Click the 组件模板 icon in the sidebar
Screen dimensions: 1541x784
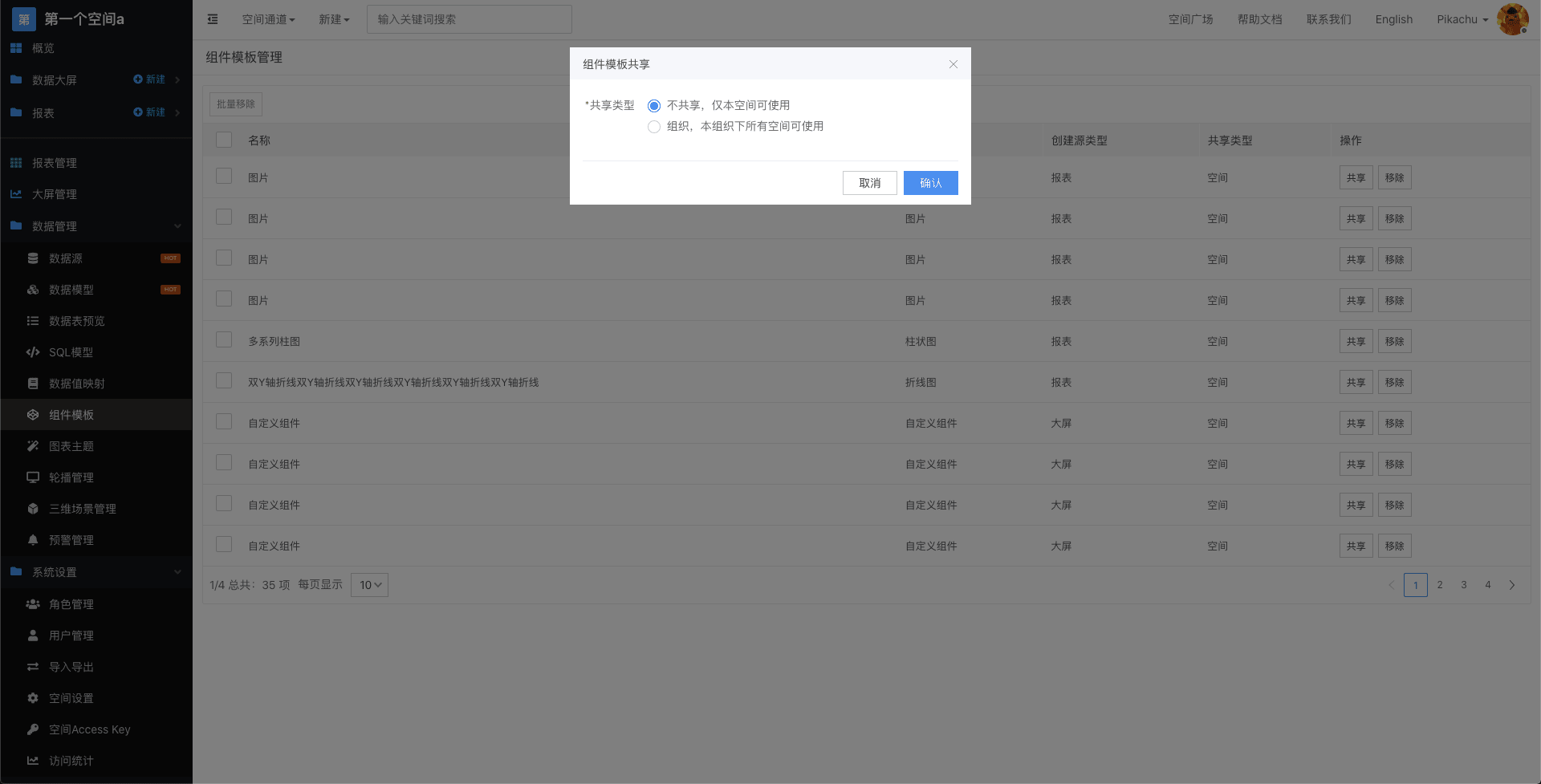[33, 415]
